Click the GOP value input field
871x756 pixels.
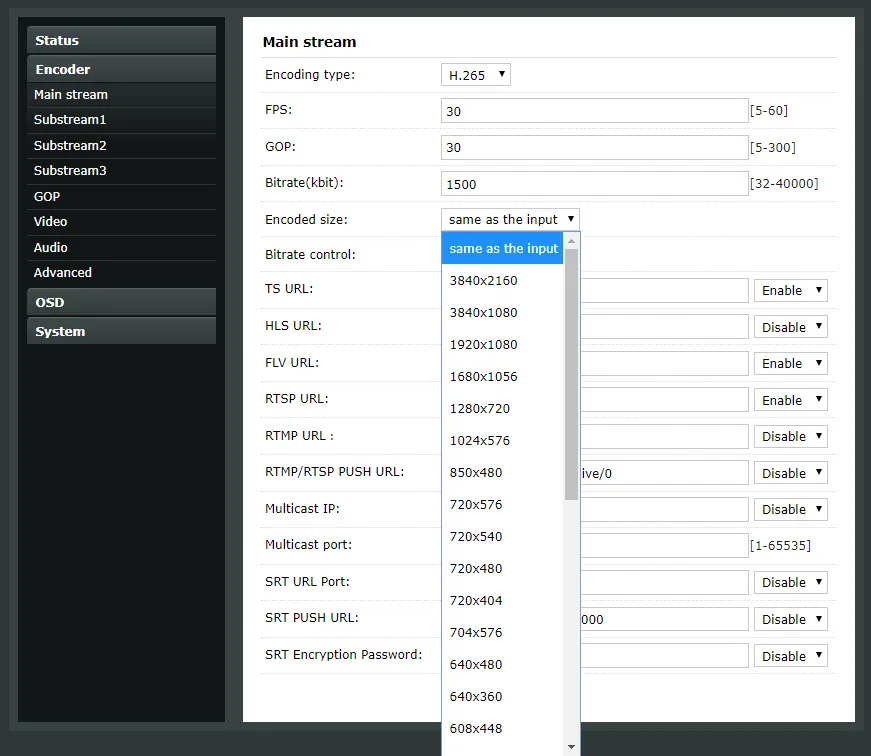(x=594, y=148)
